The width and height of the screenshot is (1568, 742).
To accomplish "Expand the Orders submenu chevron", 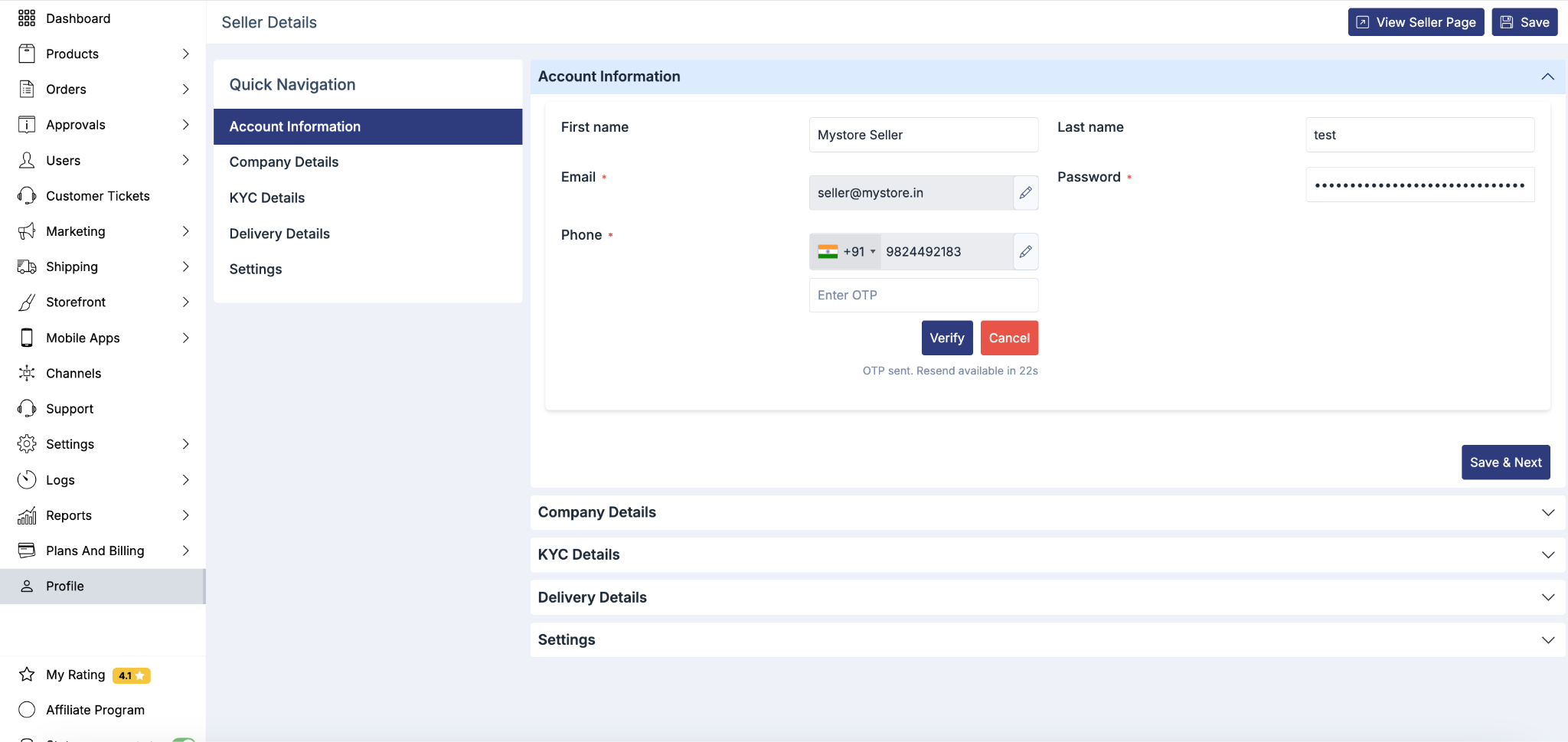I will click(185, 89).
